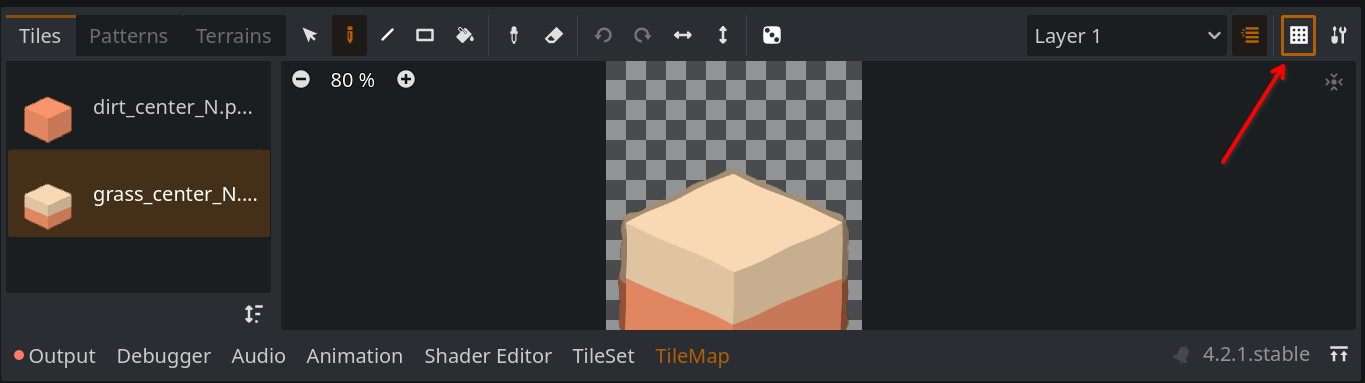
Task: Activate the tile Picker eyedropper
Action: click(x=514, y=35)
